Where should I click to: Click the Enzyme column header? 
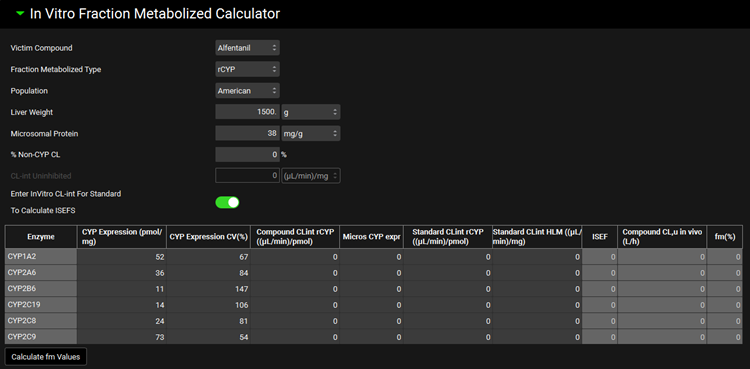[41, 236]
